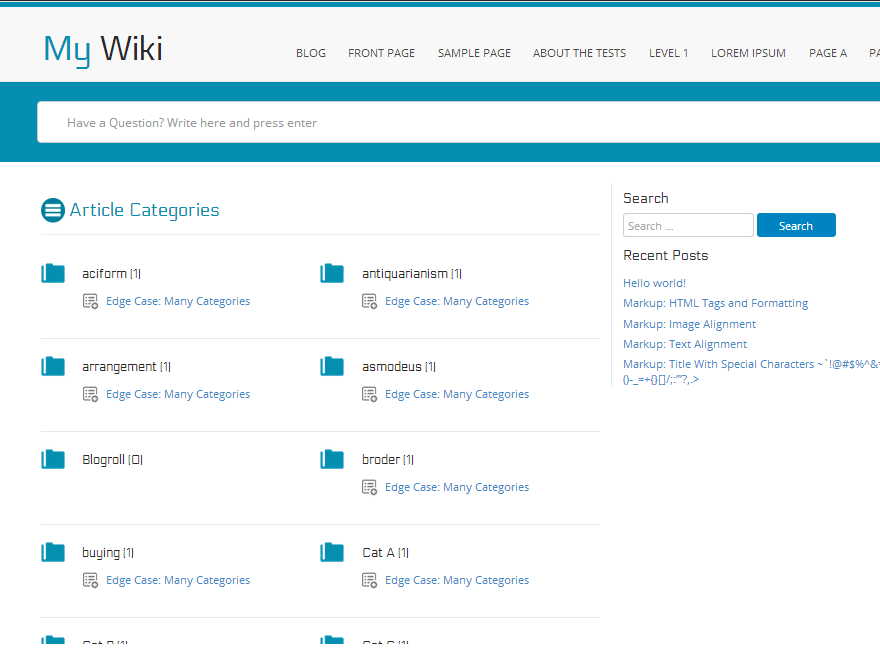Image resolution: width=880 pixels, height=660 pixels.
Task: Open Sample Page from the menu
Action: coord(474,53)
